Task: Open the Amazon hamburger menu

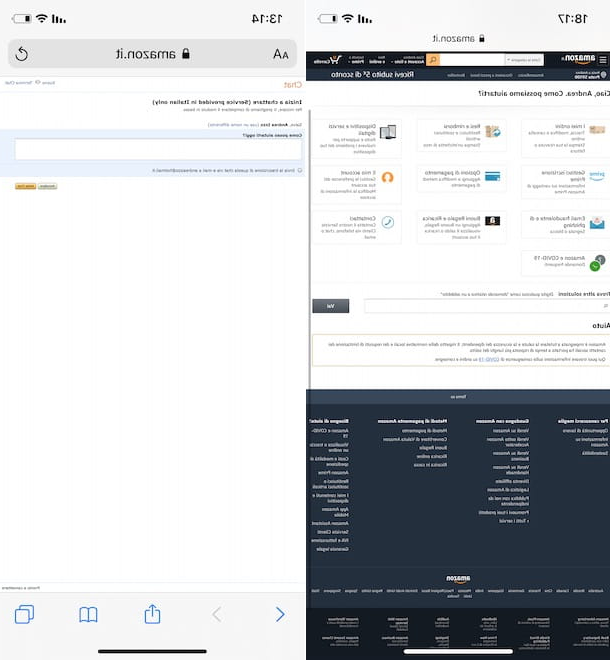Action: point(603,60)
